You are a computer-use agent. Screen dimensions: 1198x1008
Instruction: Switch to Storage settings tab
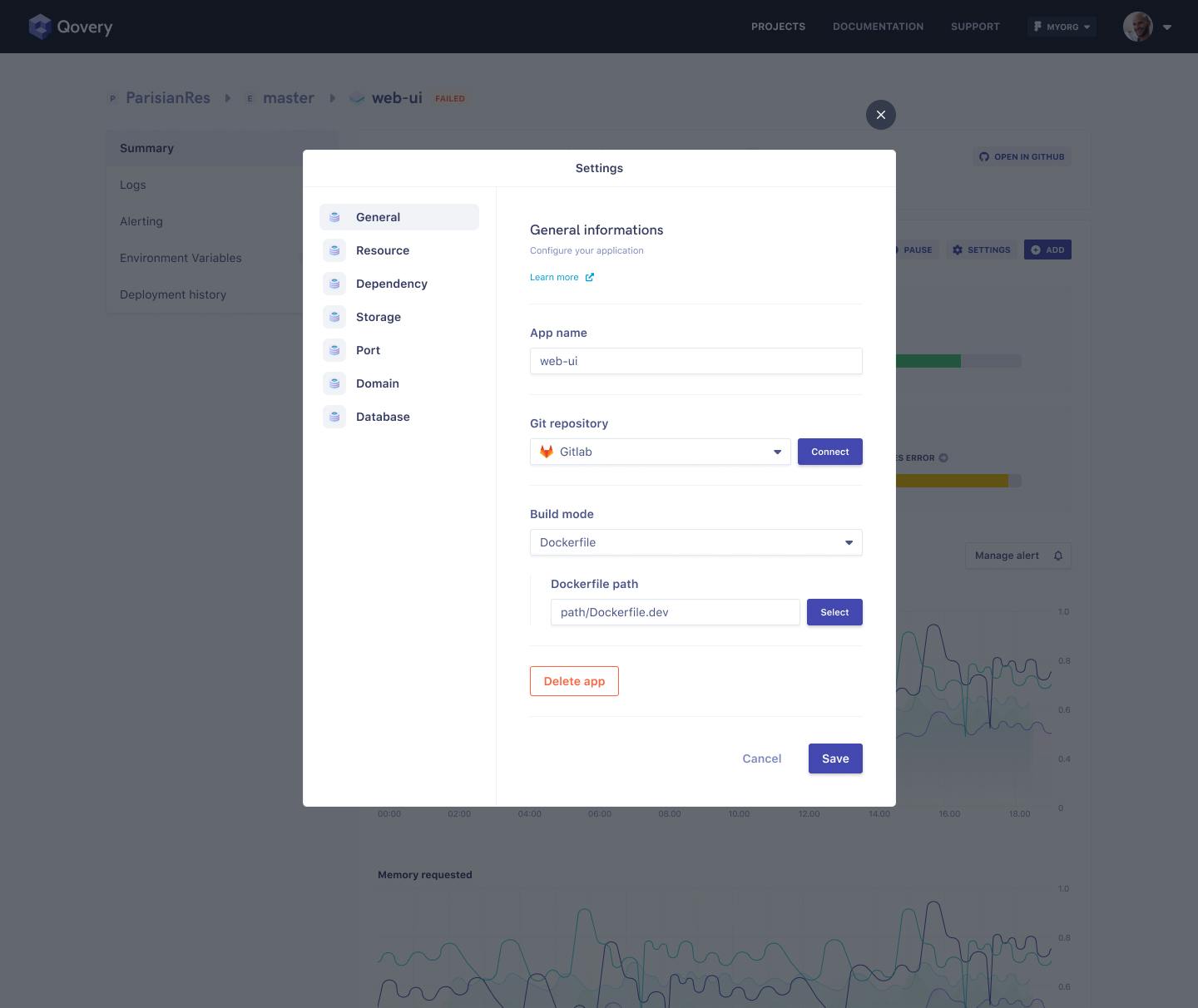[399, 317]
